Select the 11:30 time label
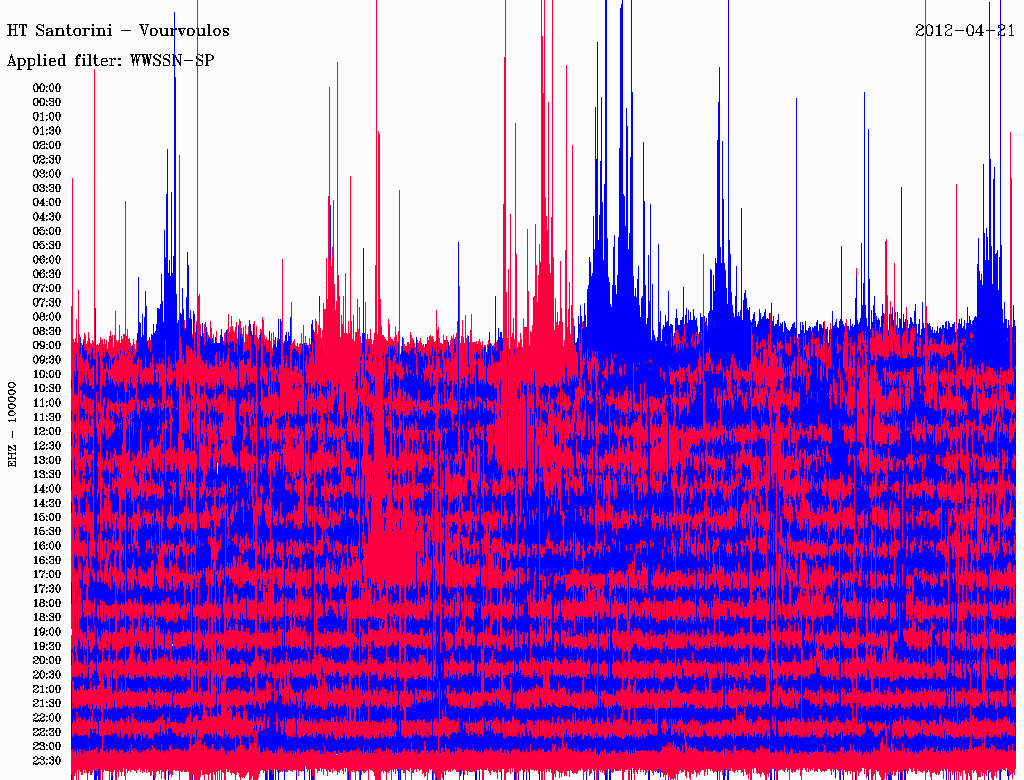The height and width of the screenshot is (780, 1024). coord(47,417)
